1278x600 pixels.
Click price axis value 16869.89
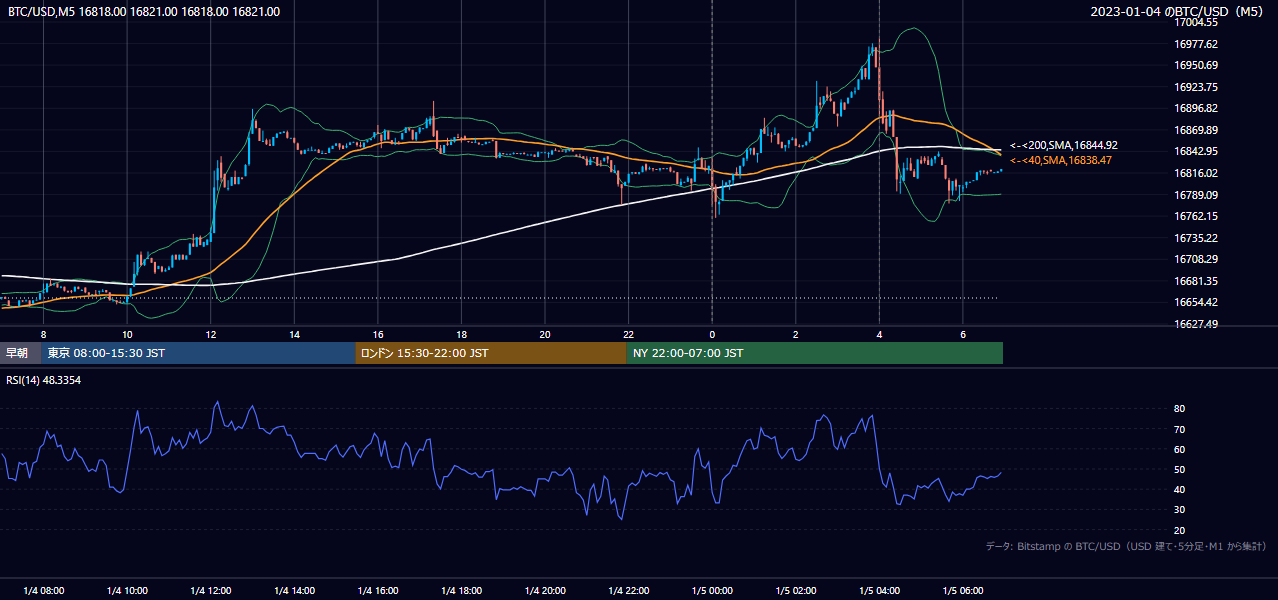(1196, 130)
